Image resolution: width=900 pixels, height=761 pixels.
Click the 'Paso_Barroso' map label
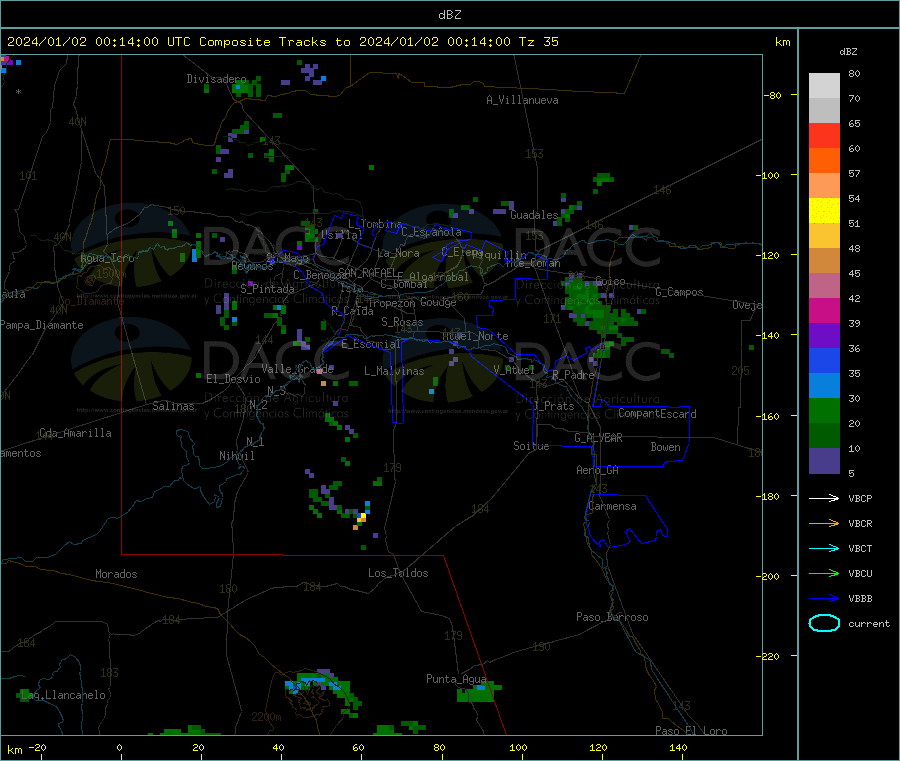pyautogui.click(x=612, y=618)
